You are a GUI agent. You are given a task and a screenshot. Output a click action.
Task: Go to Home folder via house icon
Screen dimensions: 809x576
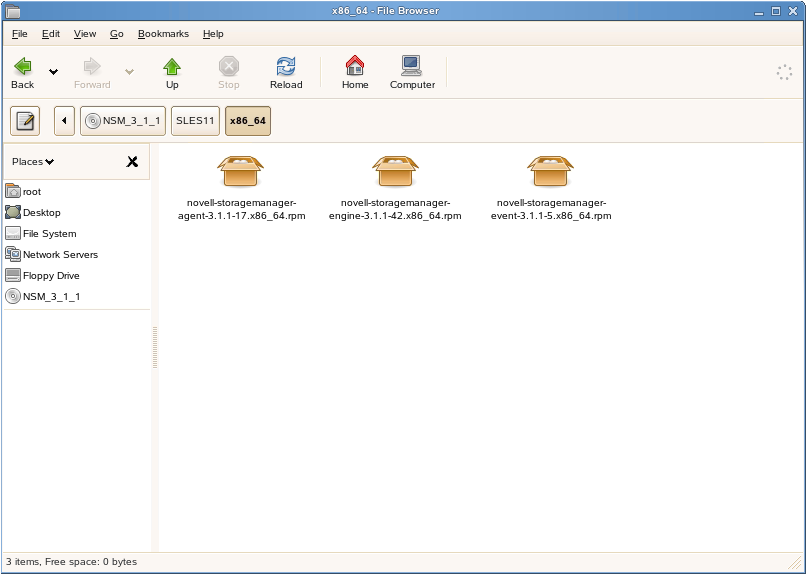click(355, 66)
